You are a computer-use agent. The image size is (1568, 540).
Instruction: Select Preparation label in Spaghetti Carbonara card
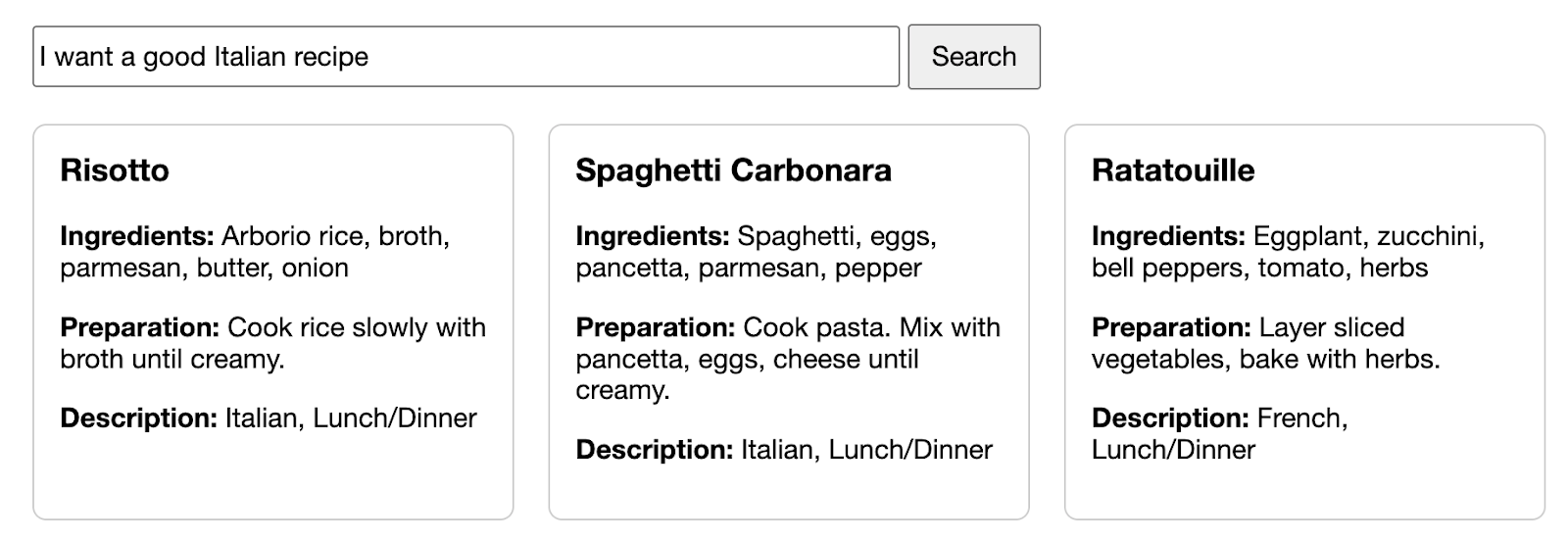(x=655, y=327)
